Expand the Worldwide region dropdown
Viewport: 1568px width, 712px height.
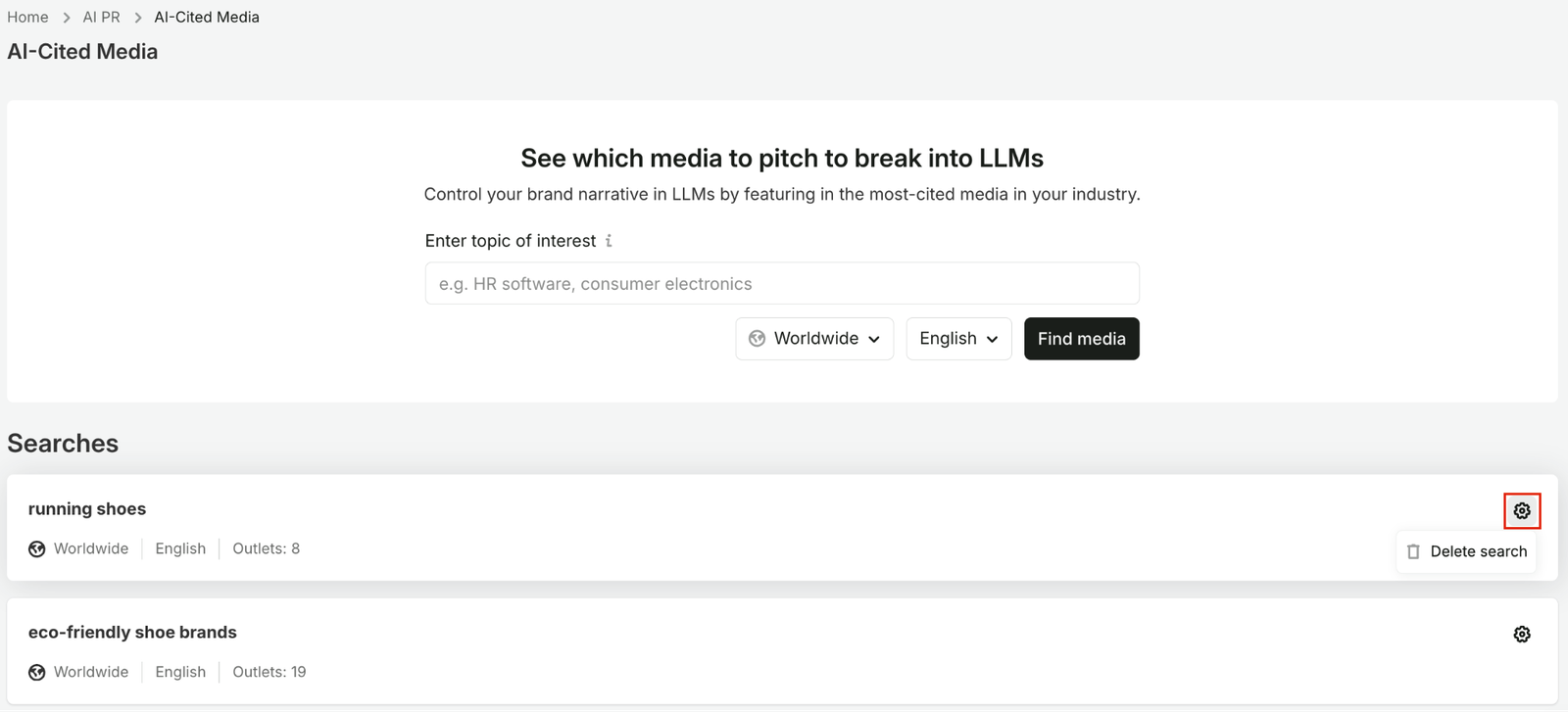(814, 339)
